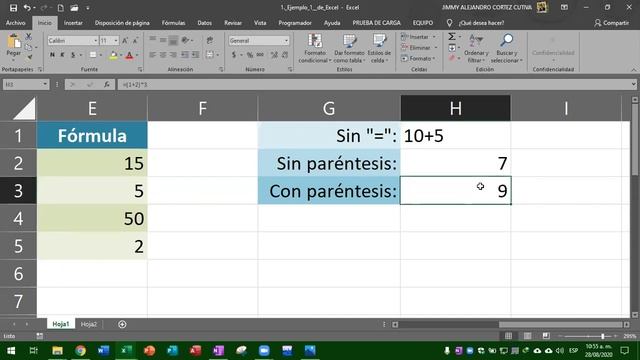Open the font name Calibri dropdown
The height and width of the screenshot is (360, 640).
click(x=96, y=40)
